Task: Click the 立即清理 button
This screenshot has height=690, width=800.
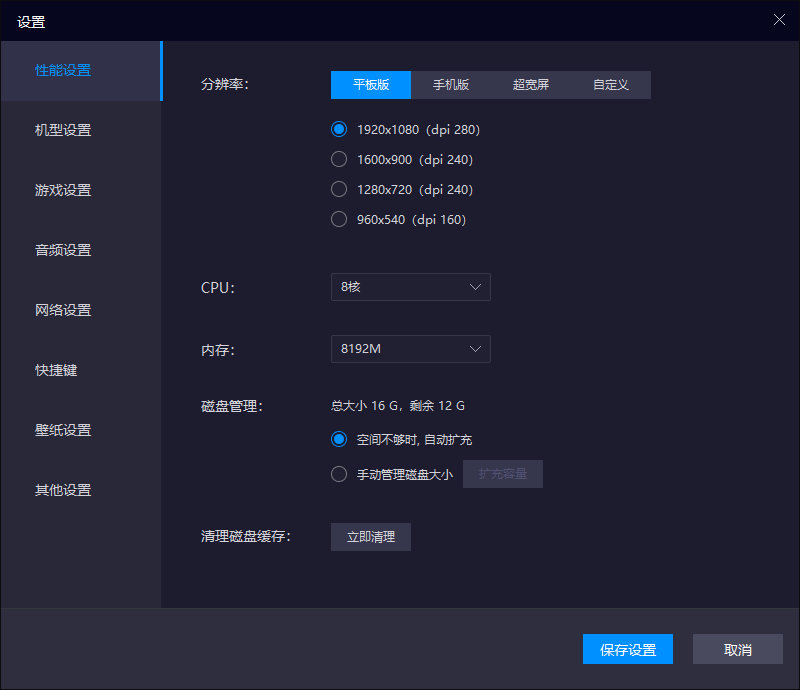Action: pos(371,537)
